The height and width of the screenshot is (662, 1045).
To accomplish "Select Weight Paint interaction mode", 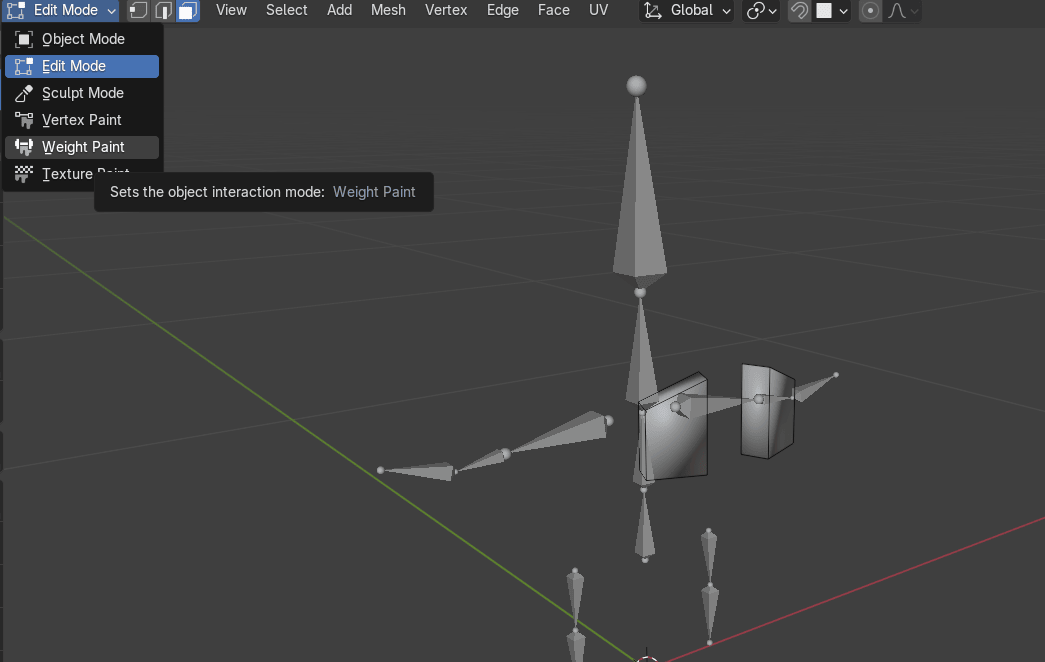I will [82, 147].
